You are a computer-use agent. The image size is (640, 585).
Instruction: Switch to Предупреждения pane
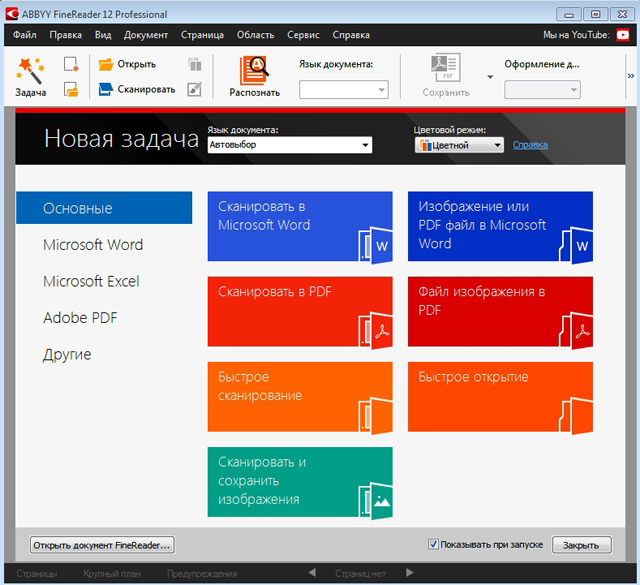point(202,574)
